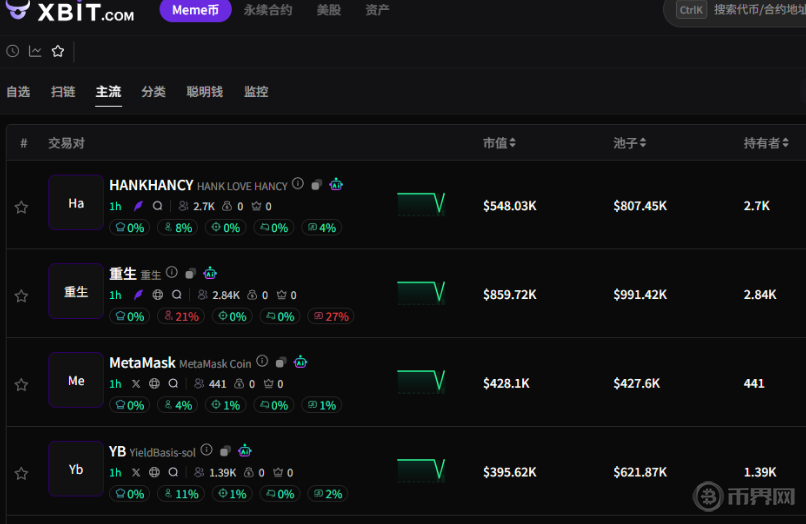806x524 pixels.
Task: Star the YB trading pair
Action: pos(21,473)
